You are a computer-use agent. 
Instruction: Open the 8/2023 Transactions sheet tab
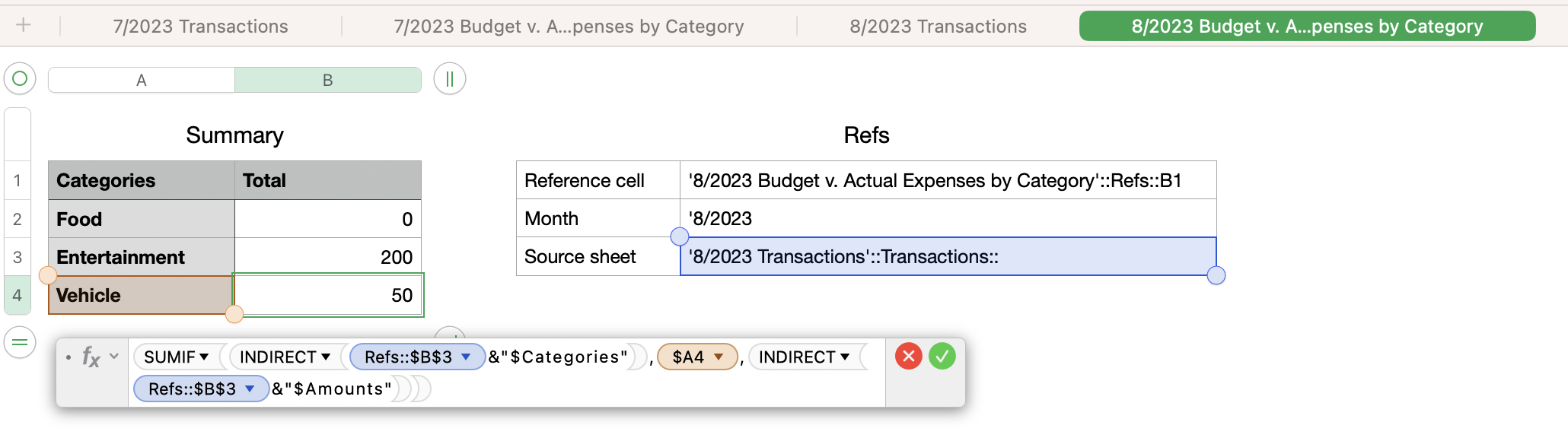[x=938, y=27]
